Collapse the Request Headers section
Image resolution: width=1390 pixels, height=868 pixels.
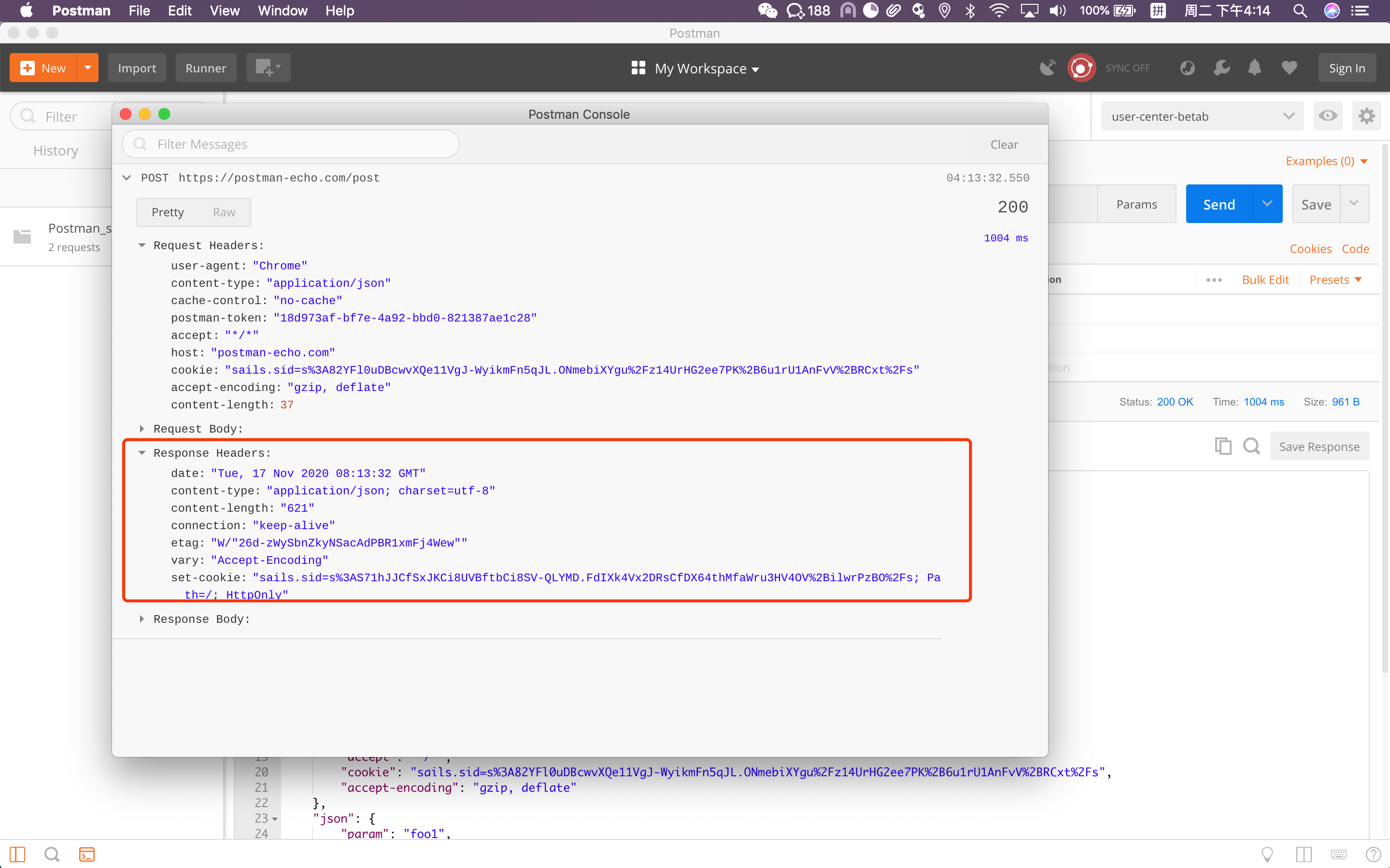point(142,245)
